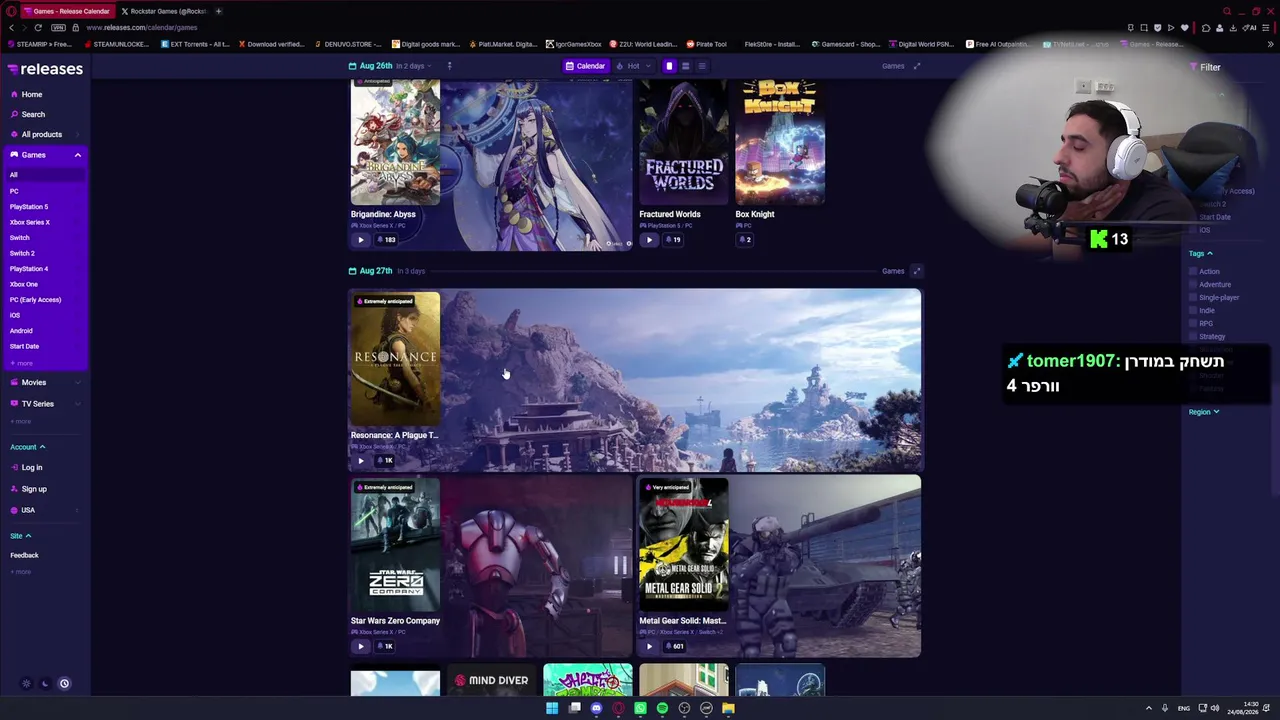This screenshot has width=1280, height=720.
Task: Expand the Movies sidebar section
Action: pyautogui.click(x=77, y=382)
